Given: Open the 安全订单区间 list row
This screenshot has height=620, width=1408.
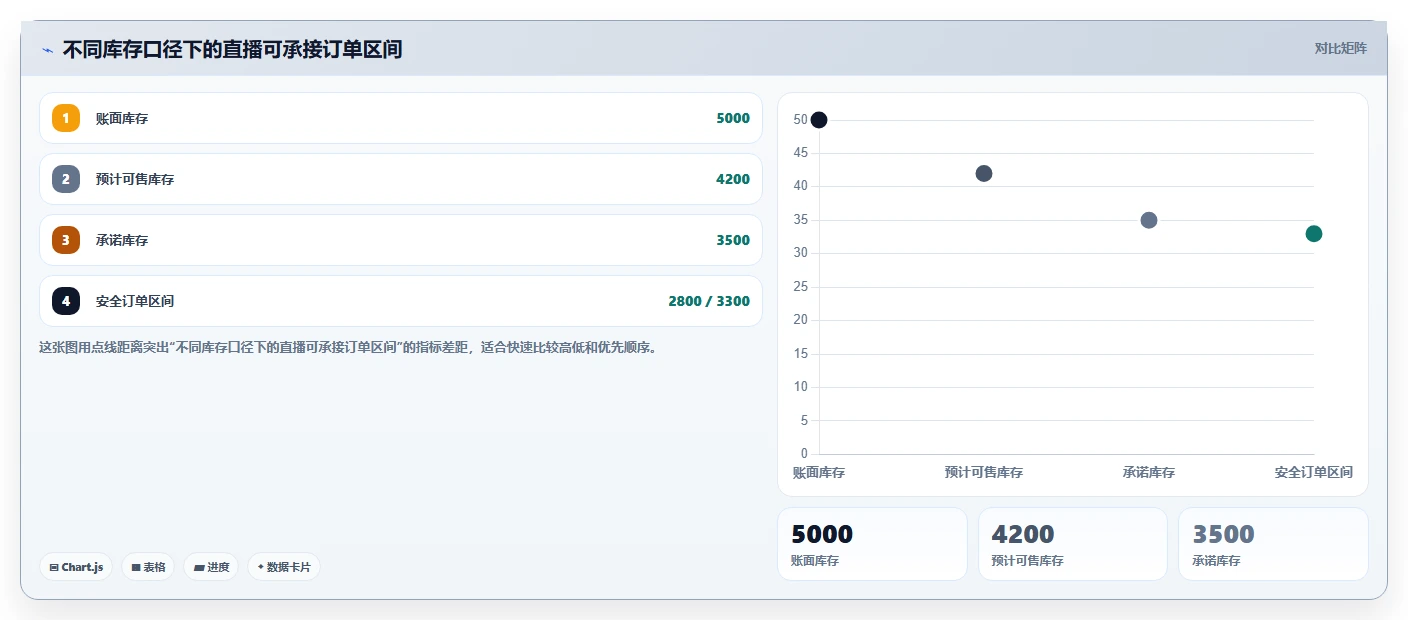Looking at the screenshot, I should point(401,301).
